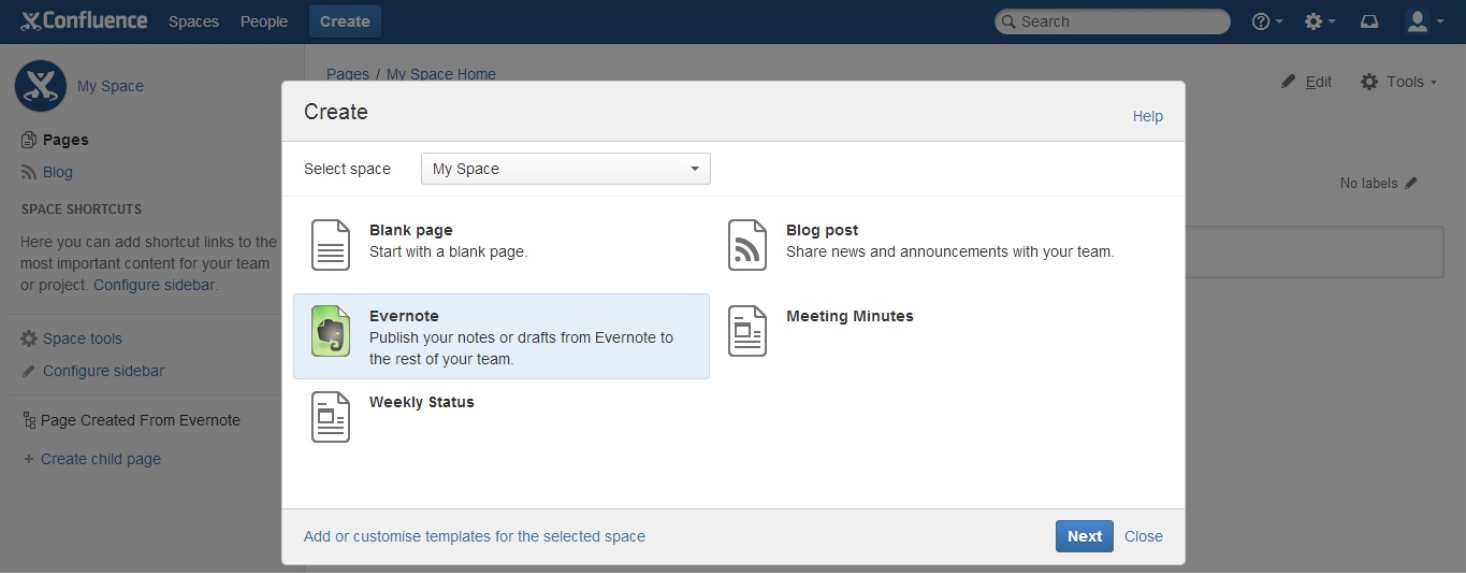1466x573 pixels.
Task: Click the Configure sidebar pencil icon
Action: click(29, 371)
